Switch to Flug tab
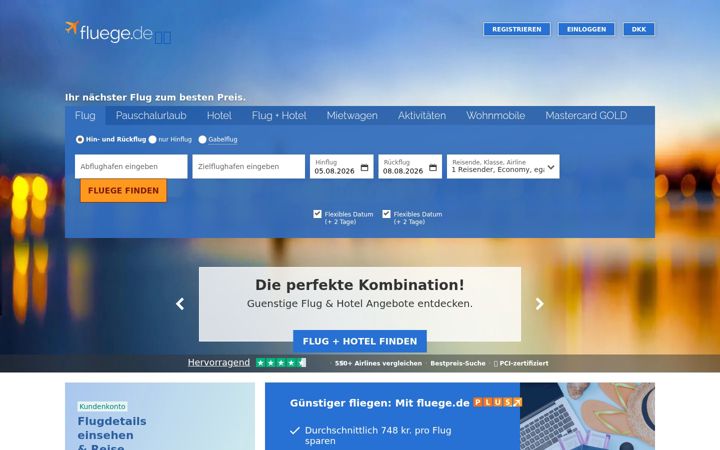 tap(85, 116)
